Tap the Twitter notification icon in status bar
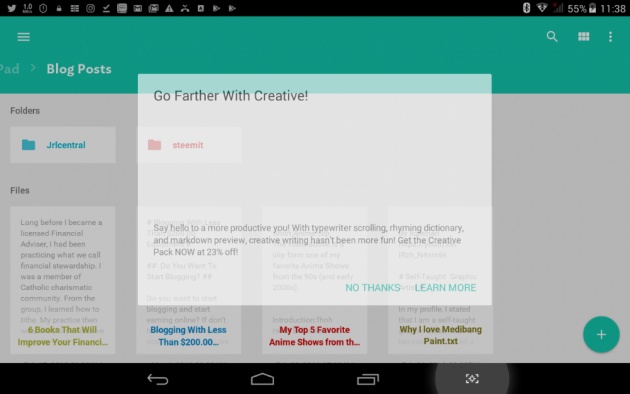Image resolution: width=630 pixels, height=394 pixels. (11, 8)
